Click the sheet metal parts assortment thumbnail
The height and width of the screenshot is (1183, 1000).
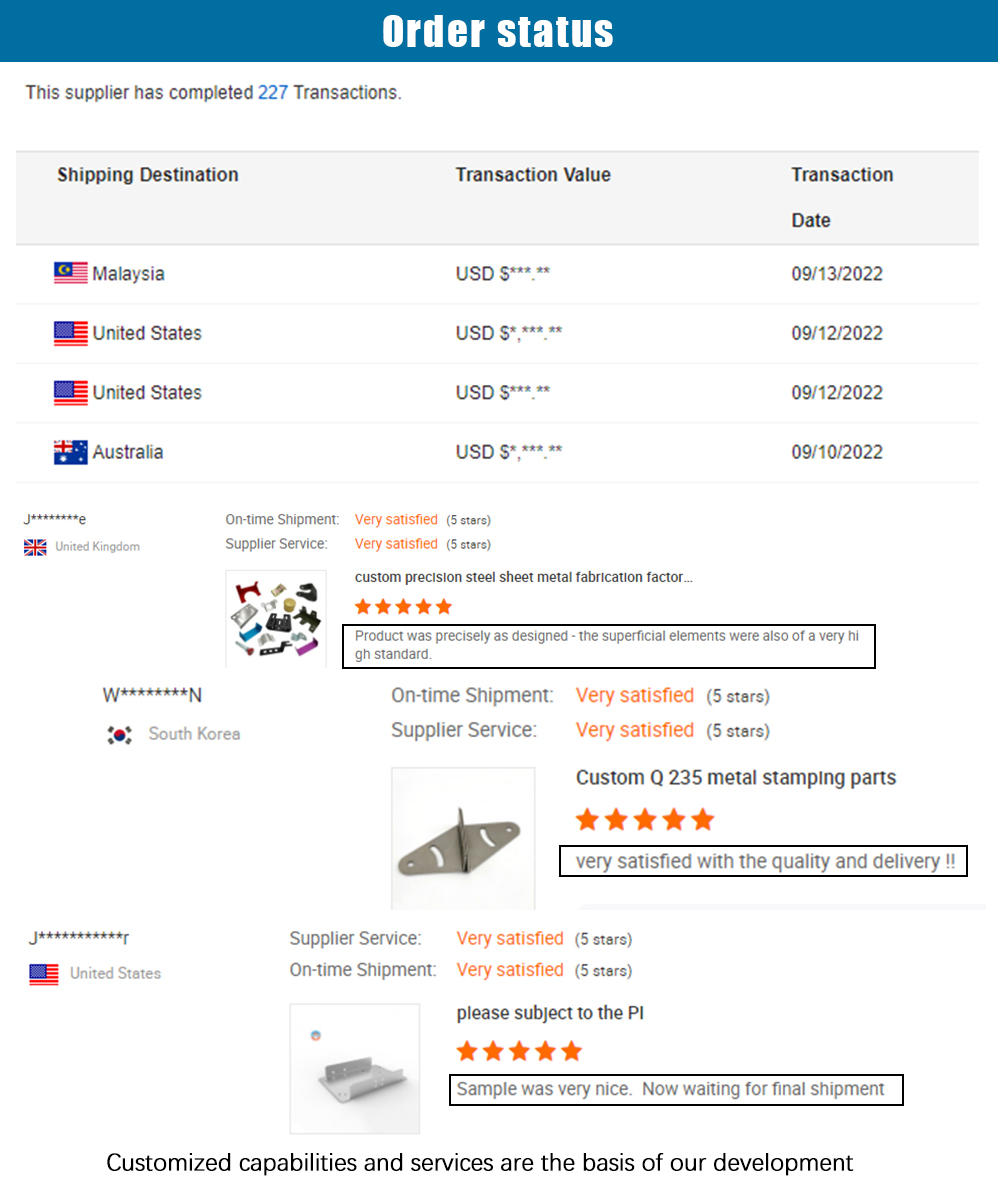[x=275, y=619]
